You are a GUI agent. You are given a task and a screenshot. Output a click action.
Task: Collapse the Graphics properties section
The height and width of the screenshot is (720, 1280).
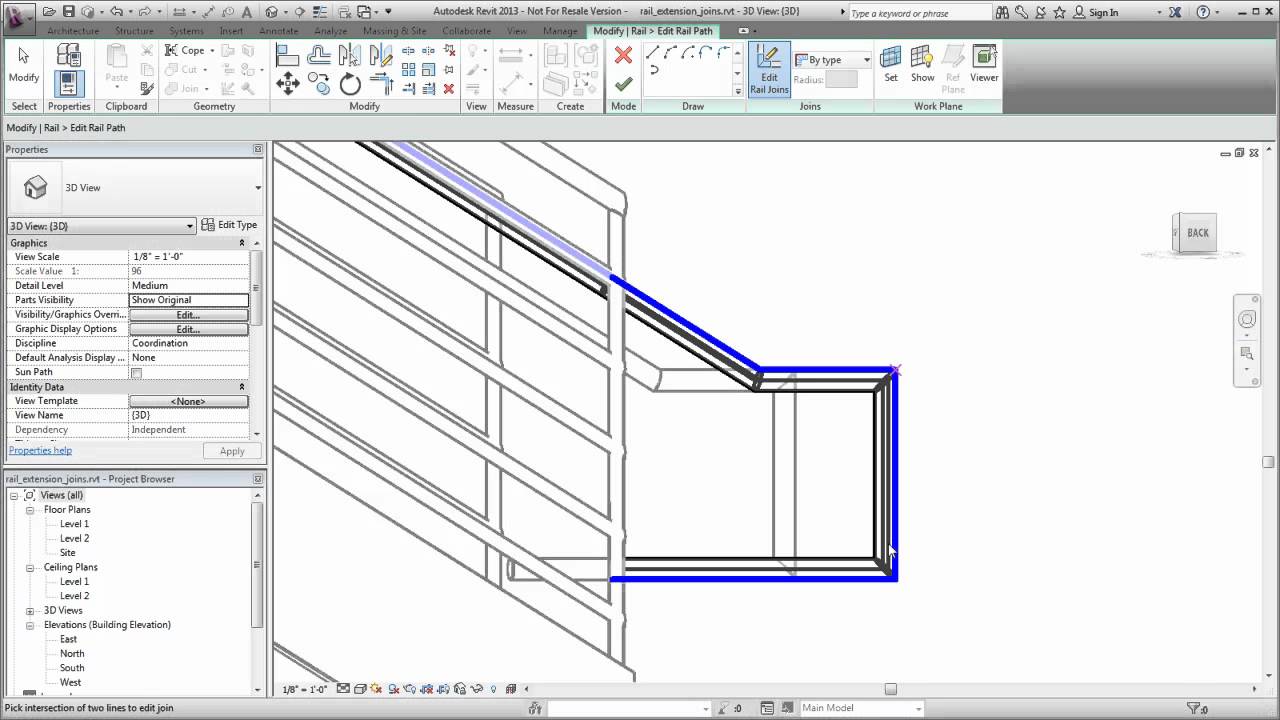click(241, 243)
